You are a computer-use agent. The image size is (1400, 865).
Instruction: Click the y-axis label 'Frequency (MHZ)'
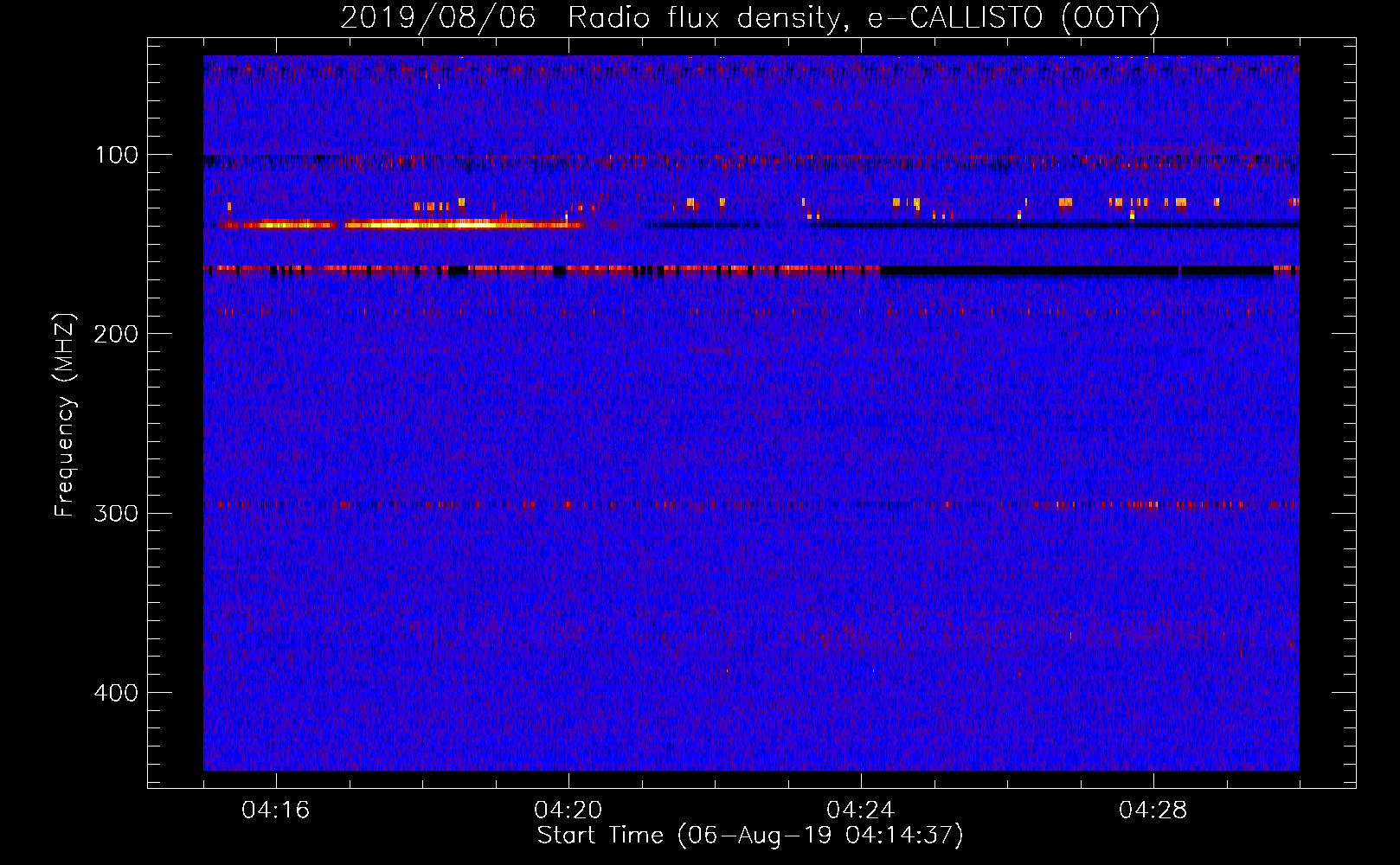(x=65, y=415)
